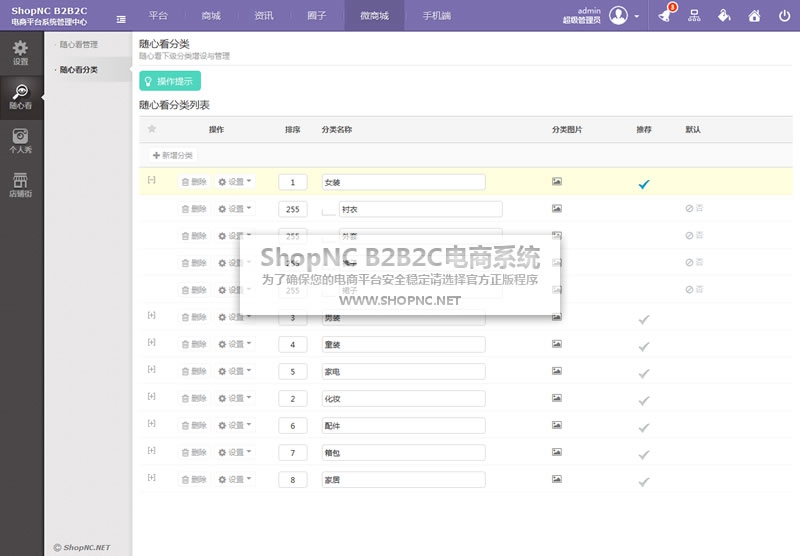Click the 新增分类 add button
The image size is (800, 556).
click(x=173, y=155)
